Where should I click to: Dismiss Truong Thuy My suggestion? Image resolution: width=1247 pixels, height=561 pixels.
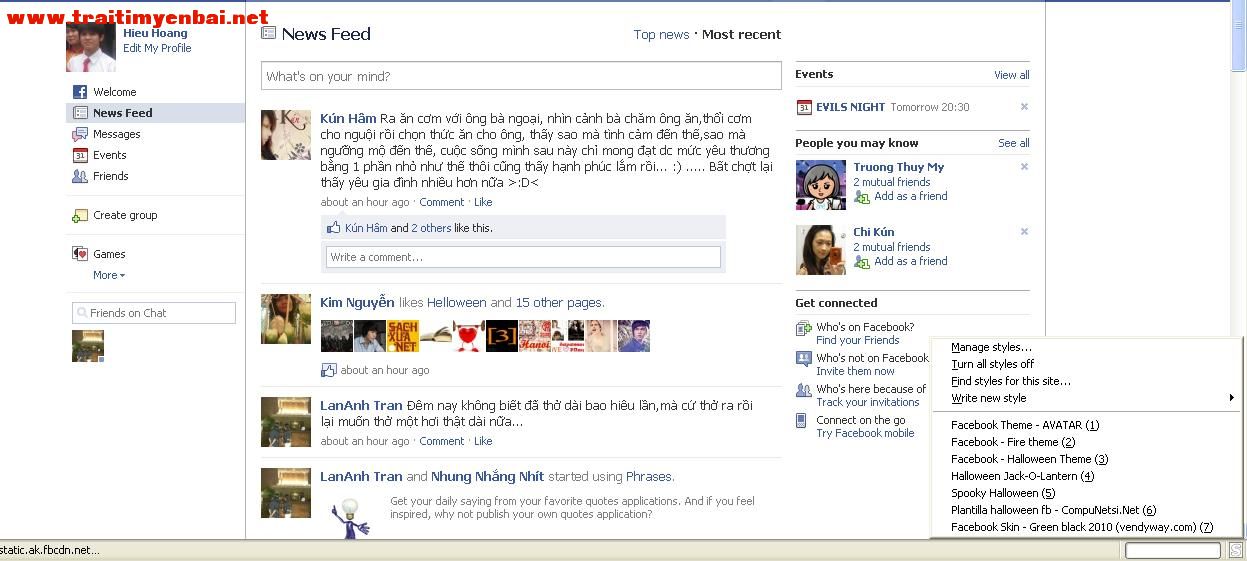pyautogui.click(x=1024, y=166)
